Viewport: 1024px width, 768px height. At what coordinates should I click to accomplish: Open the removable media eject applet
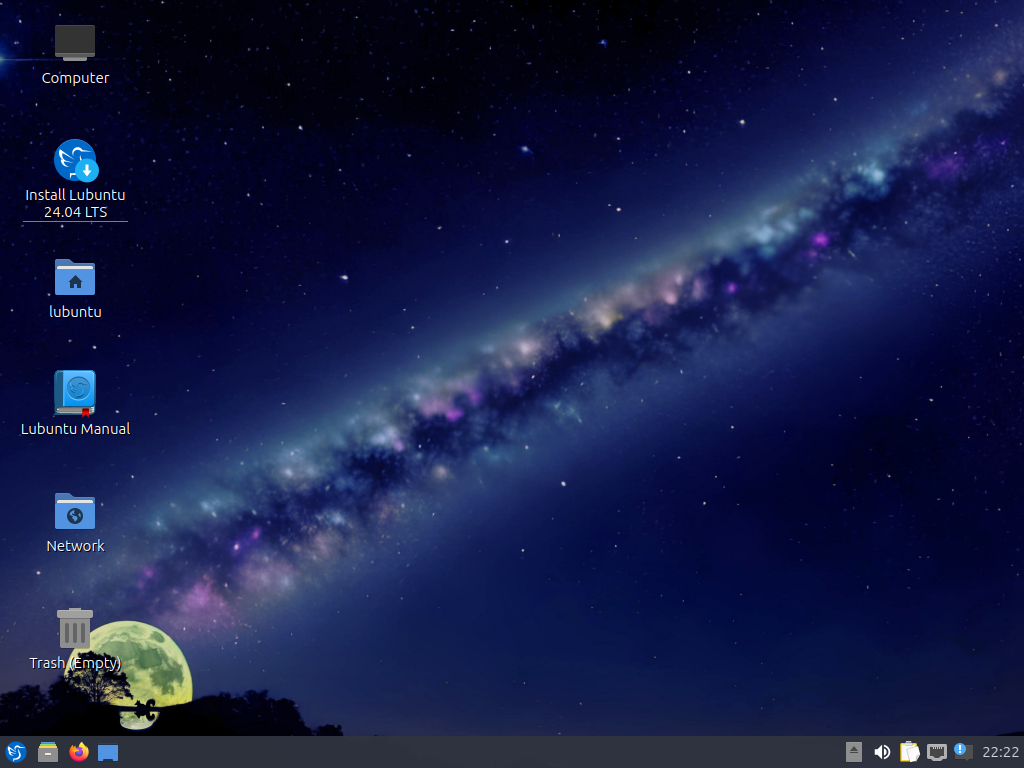pyautogui.click(x=853, y=752)
